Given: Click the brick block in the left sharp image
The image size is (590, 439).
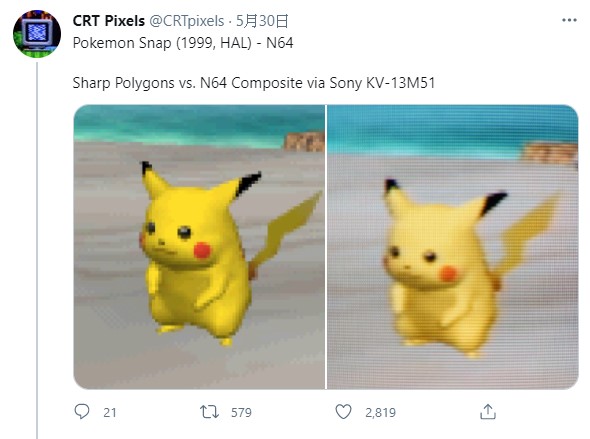Looking at the screenshot, I should click(x=304, y=141).
